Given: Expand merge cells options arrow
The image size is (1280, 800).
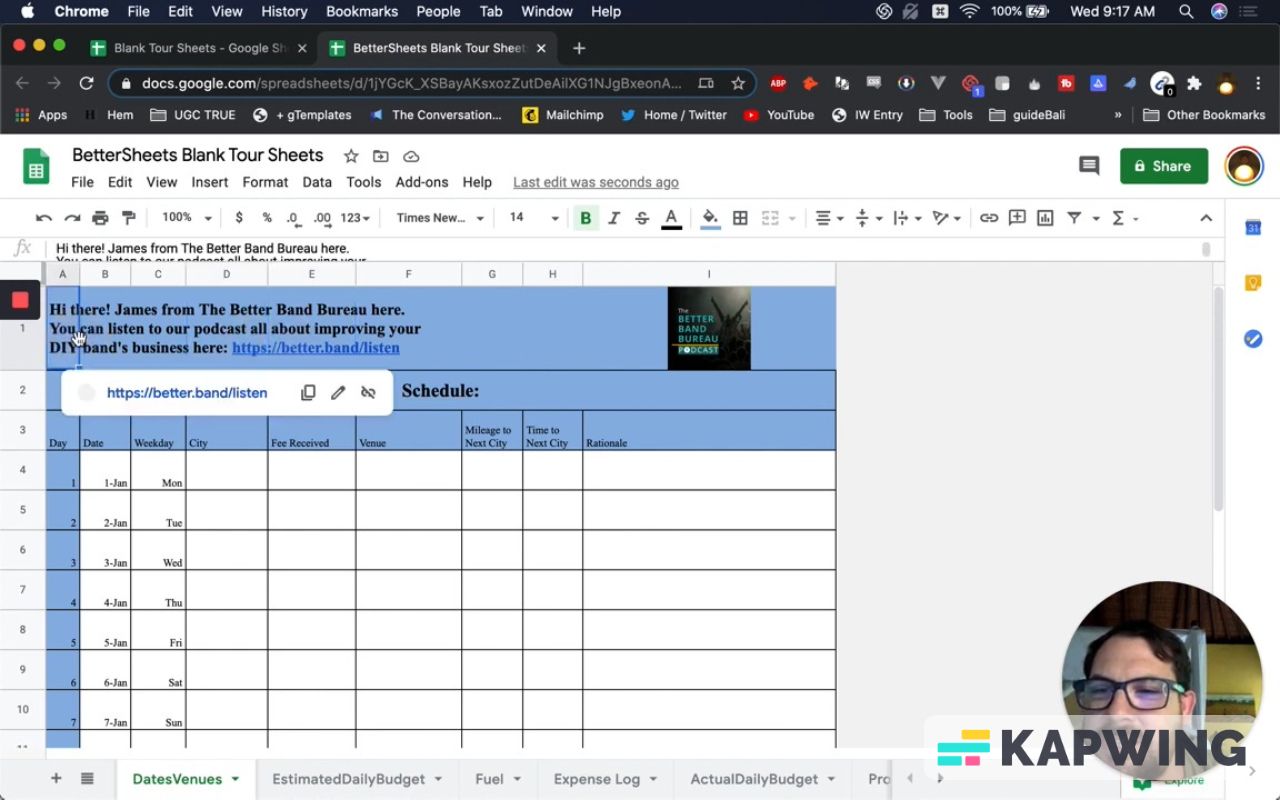Looking at the screenshot, I should (x=792, y=218).
